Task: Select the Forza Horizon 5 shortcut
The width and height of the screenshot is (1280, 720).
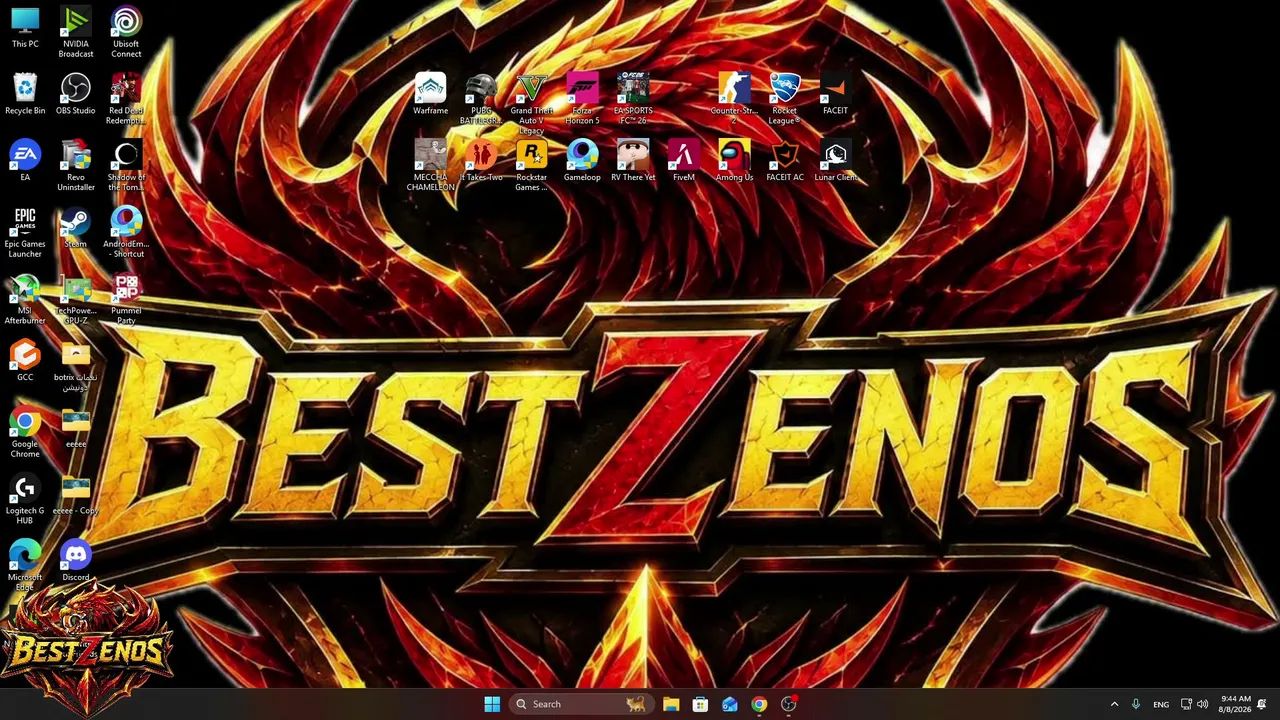Action: click(x=582, y=99)
